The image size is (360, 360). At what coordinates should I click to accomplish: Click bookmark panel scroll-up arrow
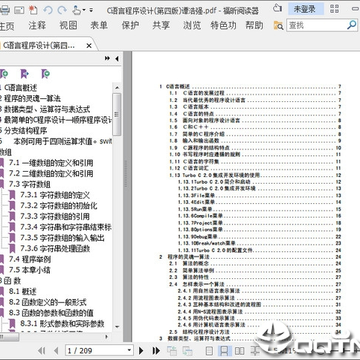pos(117,88)
